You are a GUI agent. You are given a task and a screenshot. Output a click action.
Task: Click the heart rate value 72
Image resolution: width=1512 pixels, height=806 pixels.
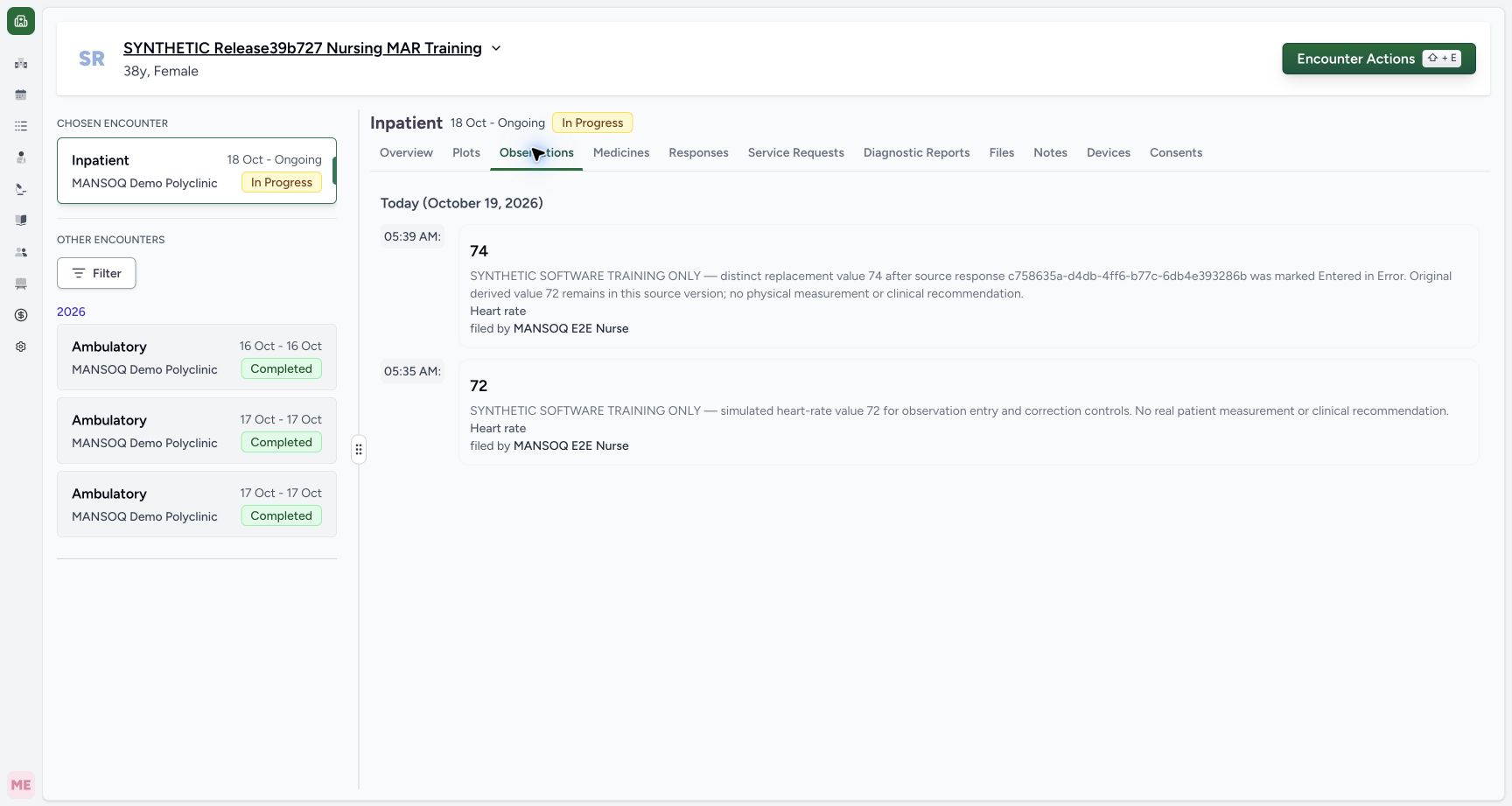(x=479, y=386)
